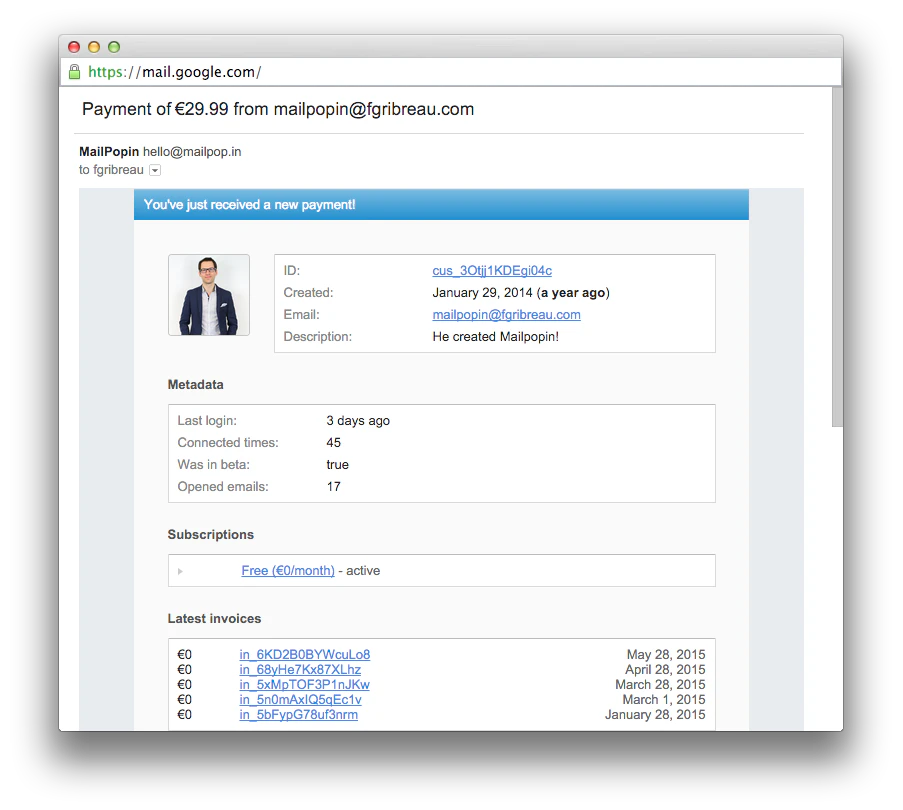Open invoice in_5xMpTOF3P1nJKw
This screenshot has width=903, height=810.
[305, 684]
